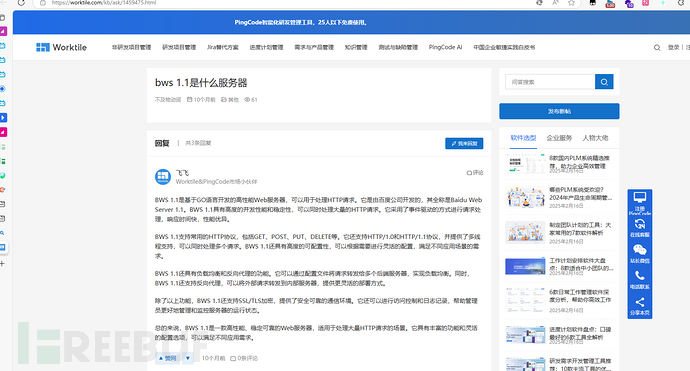Image resolution: width=690 pixels, height=371 pixels.
Task: Click the browser address bar URL
Action: [x=104, y=3]
